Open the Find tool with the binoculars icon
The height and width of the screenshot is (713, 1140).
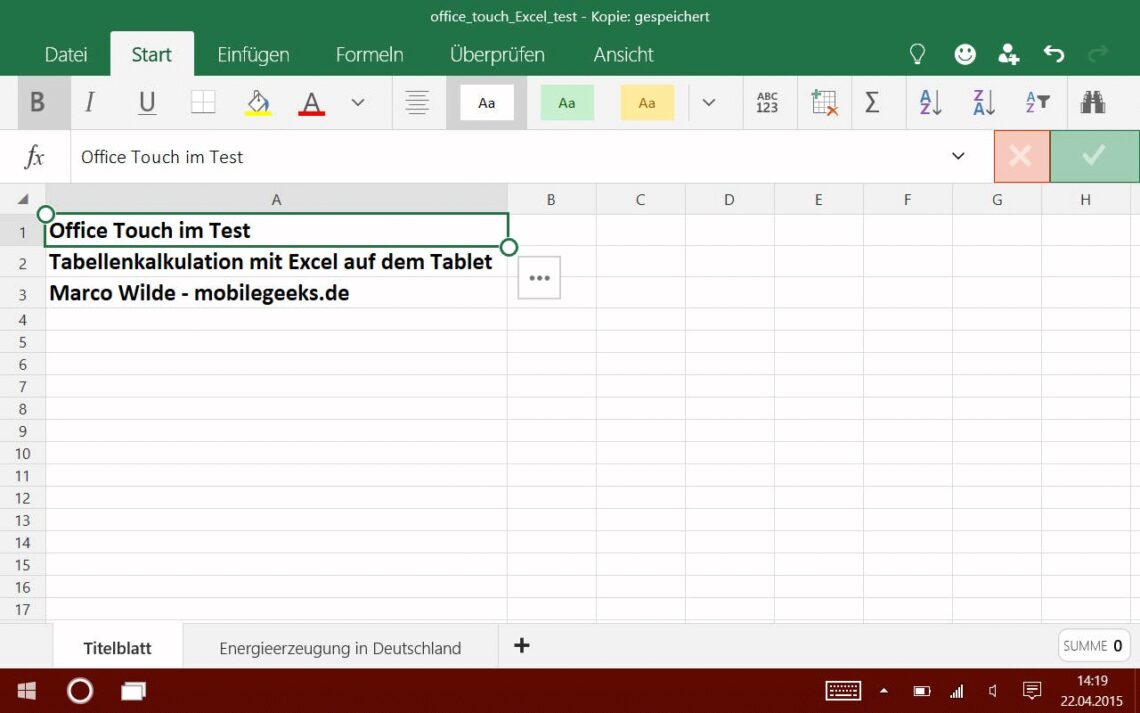pyautogui.click(x=1093, y=102)
